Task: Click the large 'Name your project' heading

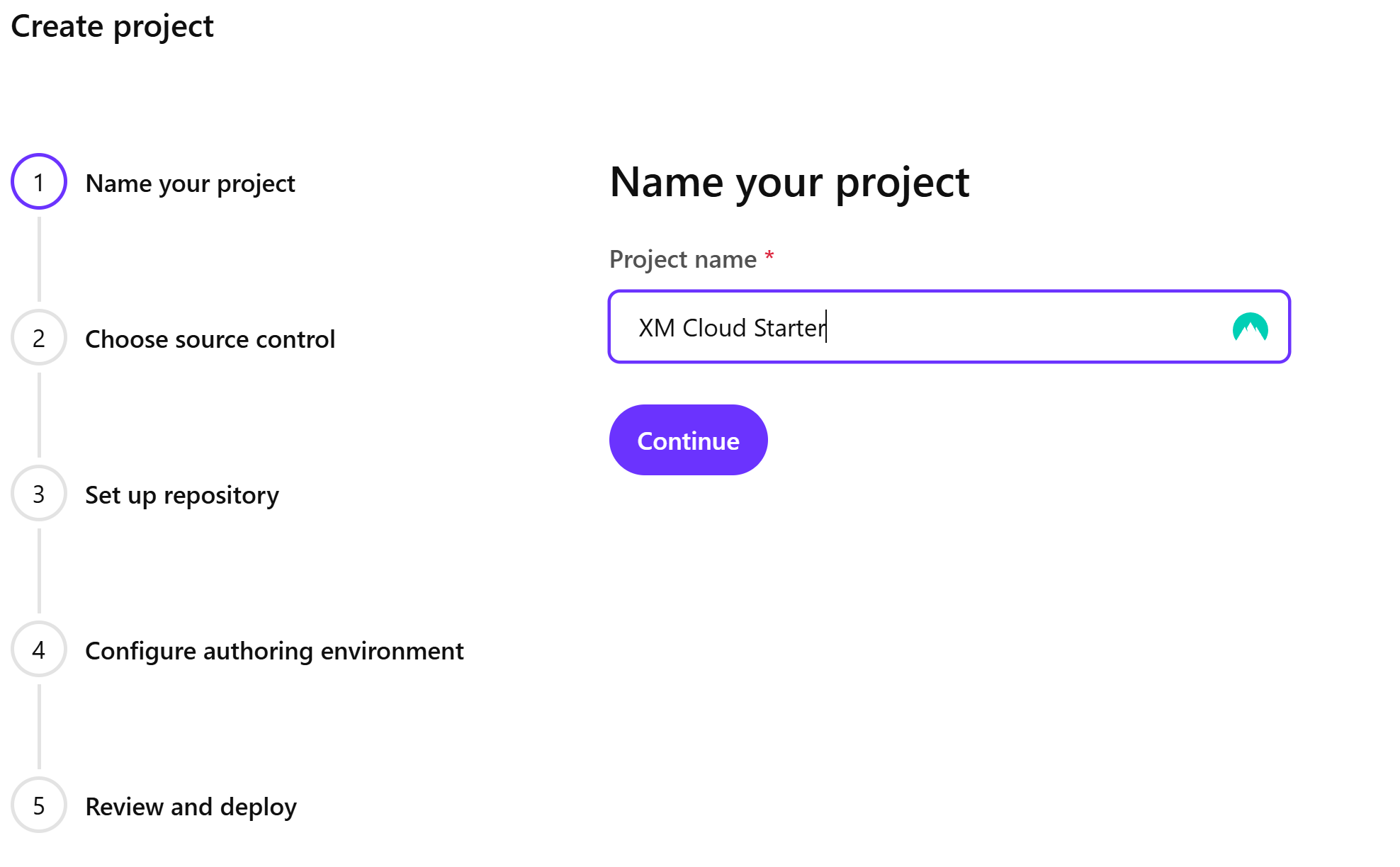Action: point(789,183)
